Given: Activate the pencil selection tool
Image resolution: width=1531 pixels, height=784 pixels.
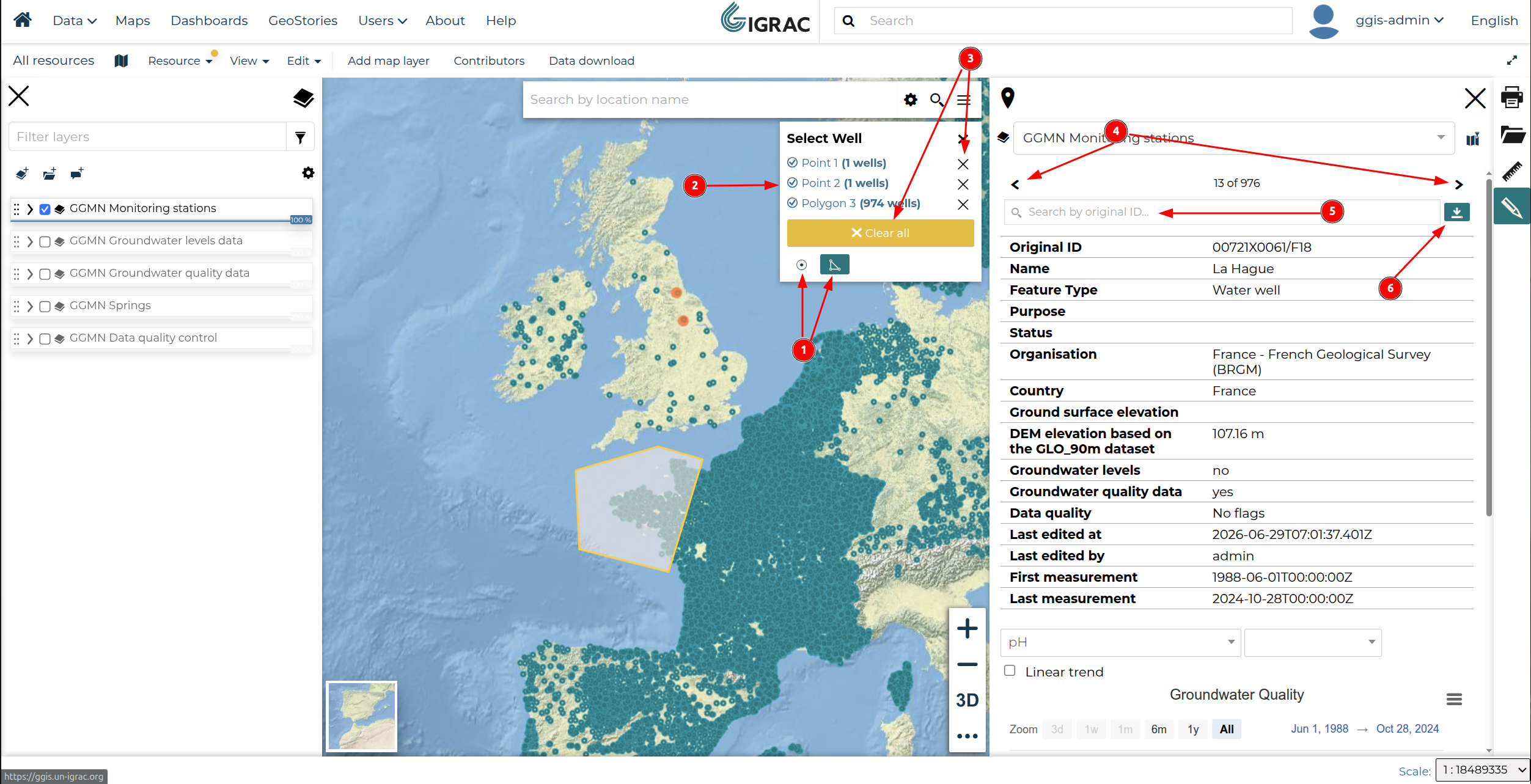Looking at the screenshot, I should [1512, 208].
